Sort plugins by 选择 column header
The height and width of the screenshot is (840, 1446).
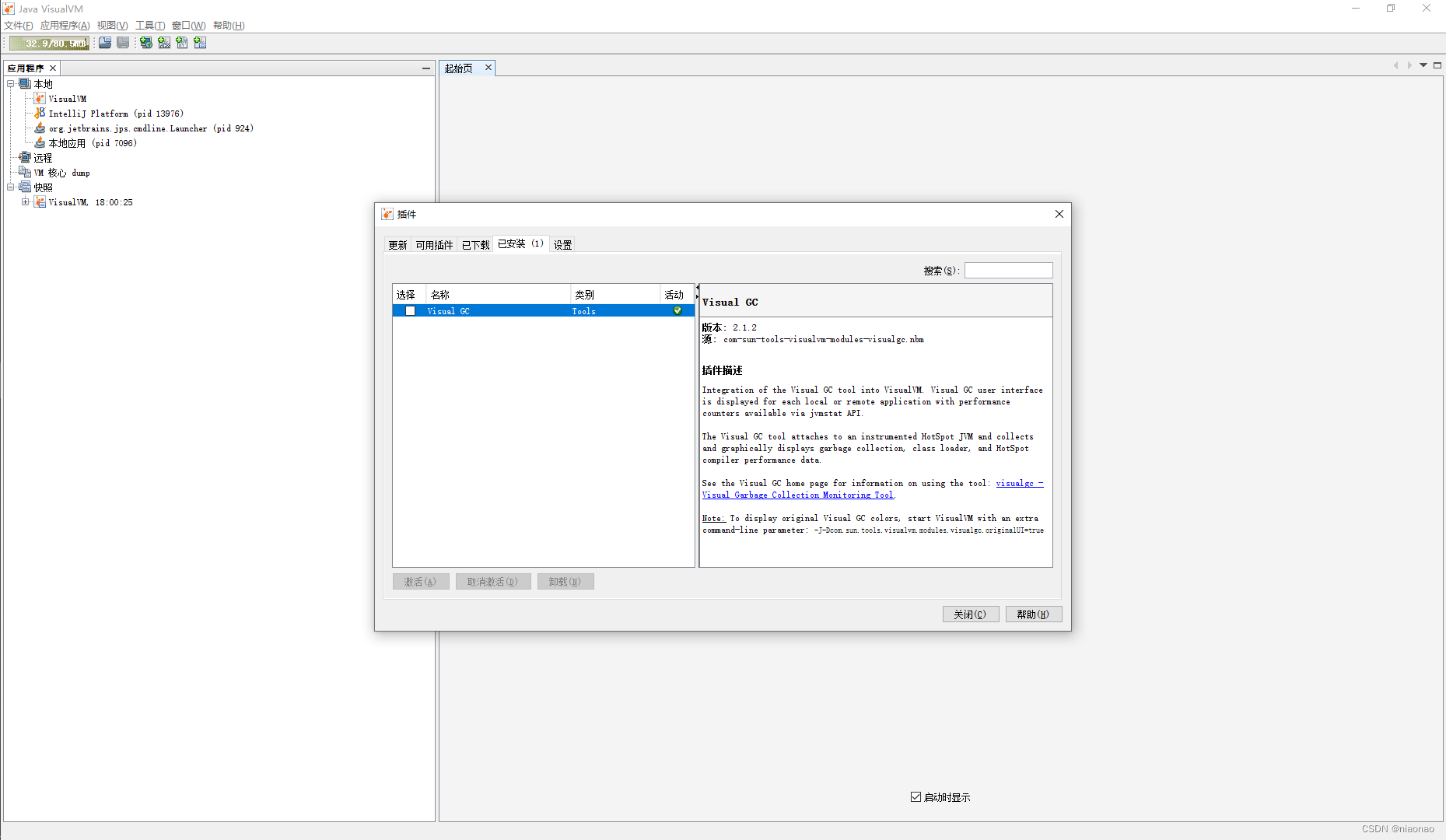click(x=409, y=295)
